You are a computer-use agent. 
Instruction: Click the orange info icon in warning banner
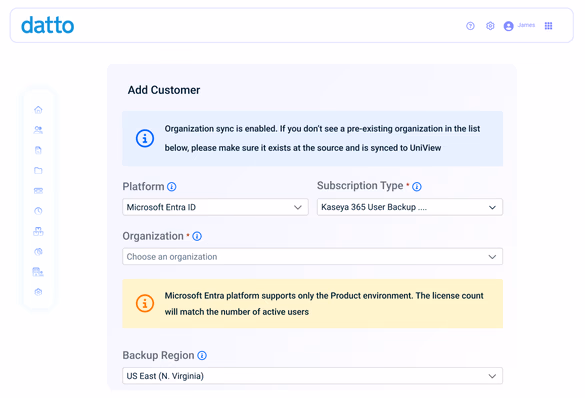pyautogui.click(x=145, y=303)
